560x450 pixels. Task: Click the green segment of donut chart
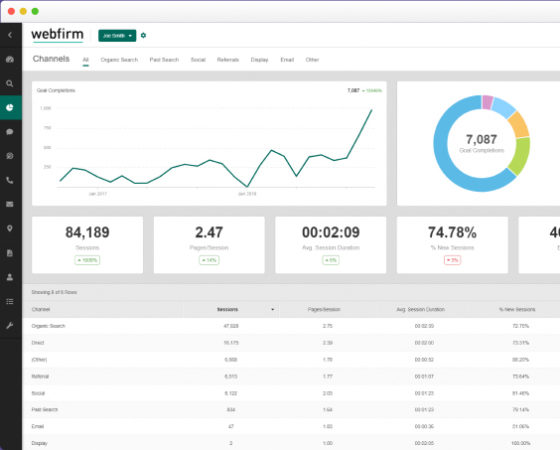(520, 156)
